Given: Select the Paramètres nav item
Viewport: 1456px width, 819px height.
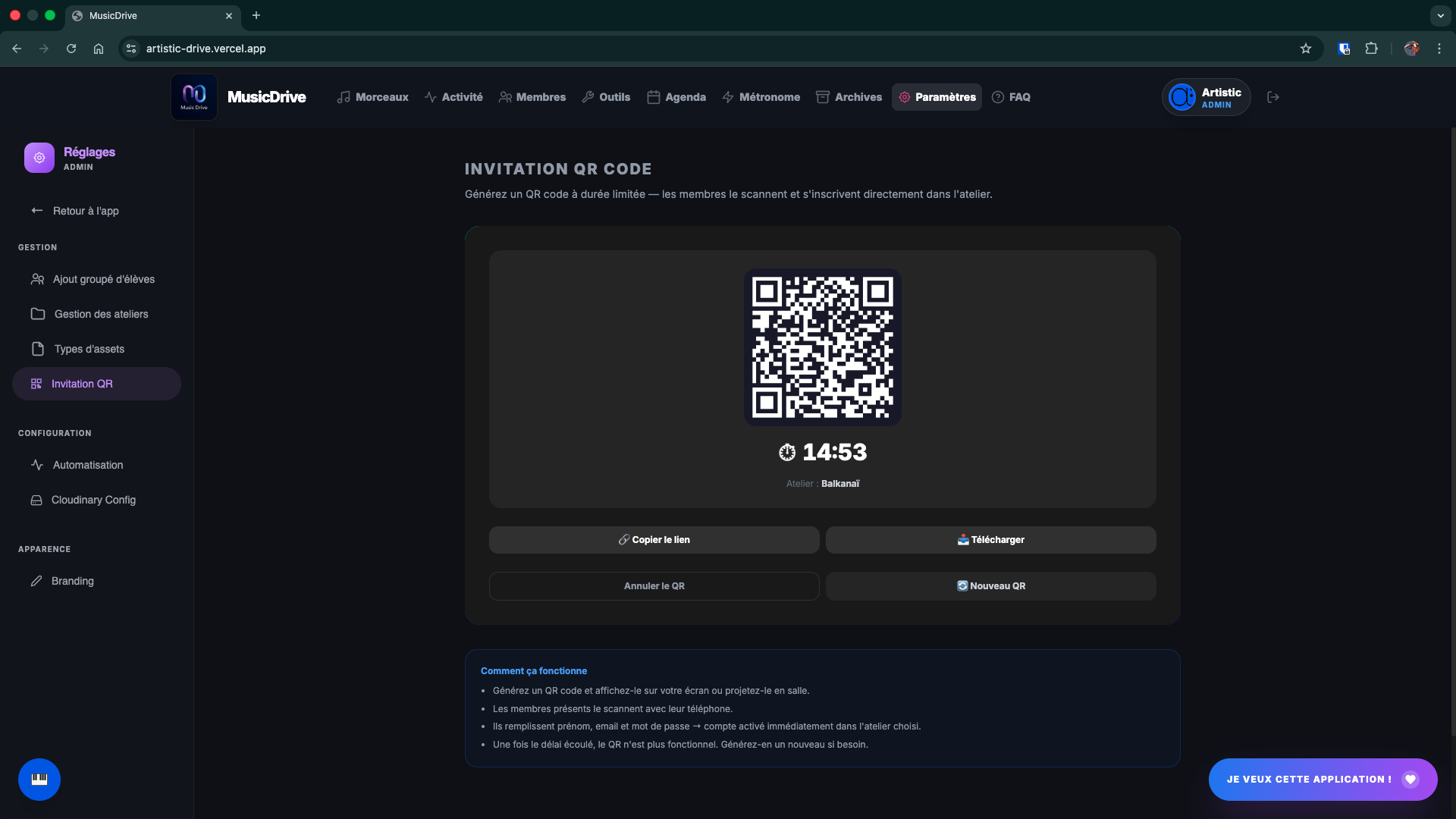Looking at the screenshot, I should point(937,97).
